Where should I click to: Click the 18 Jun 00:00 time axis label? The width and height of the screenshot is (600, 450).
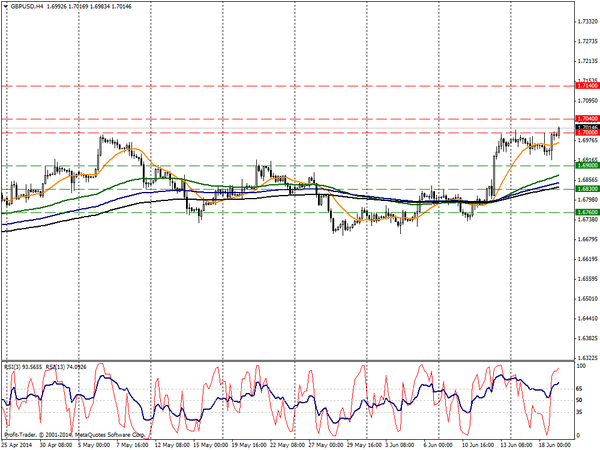[554, 444]
